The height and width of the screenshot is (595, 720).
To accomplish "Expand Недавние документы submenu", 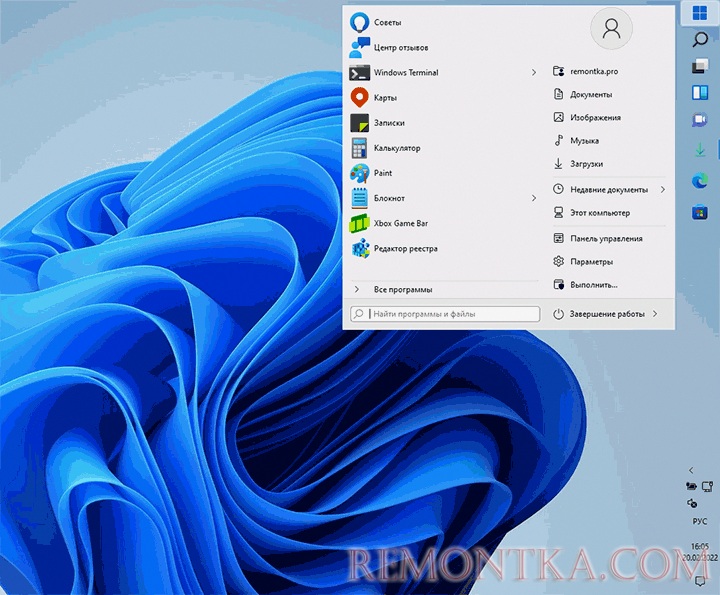I will [663, 189].
